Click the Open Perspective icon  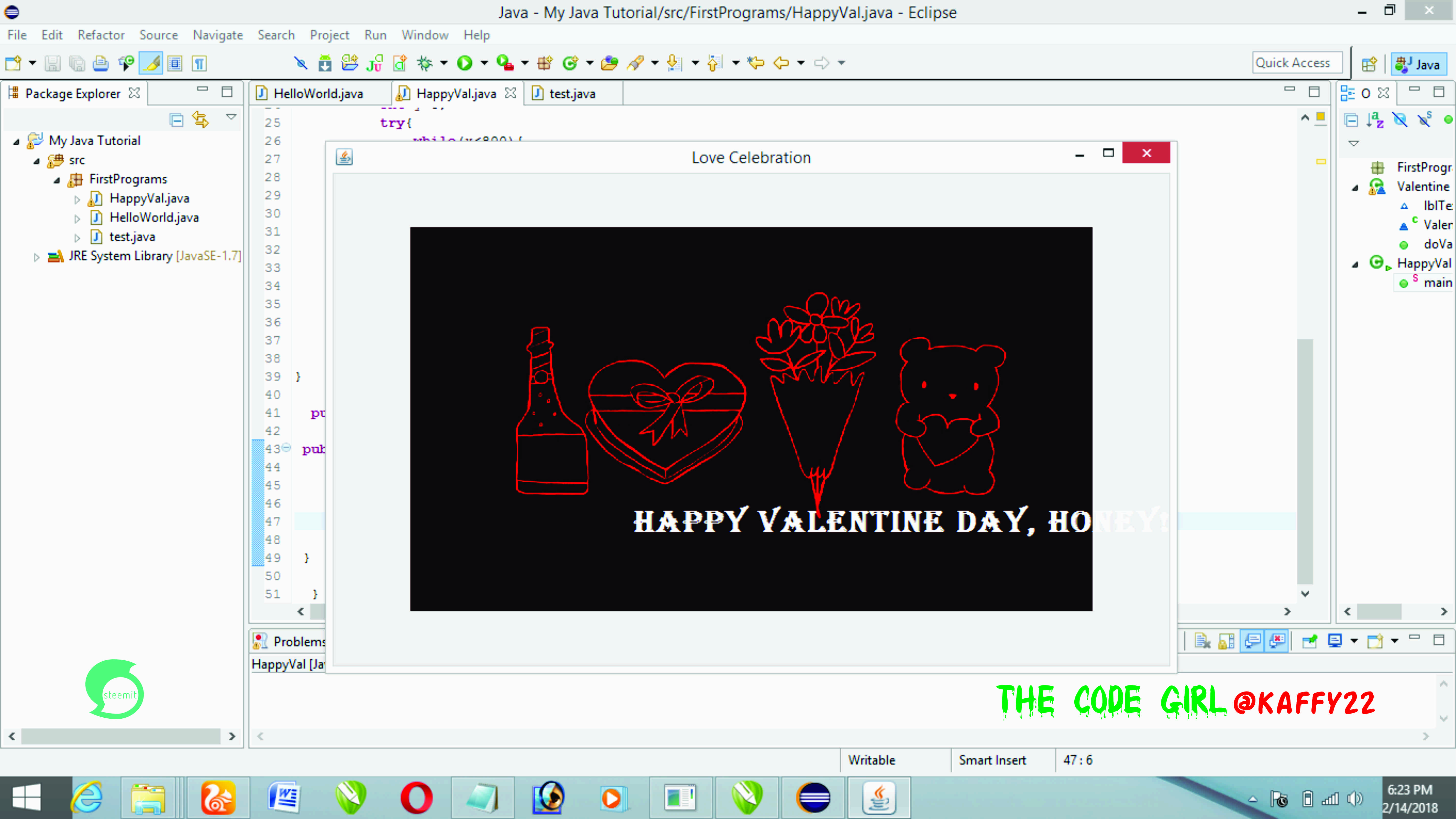tap(1369, 64)
